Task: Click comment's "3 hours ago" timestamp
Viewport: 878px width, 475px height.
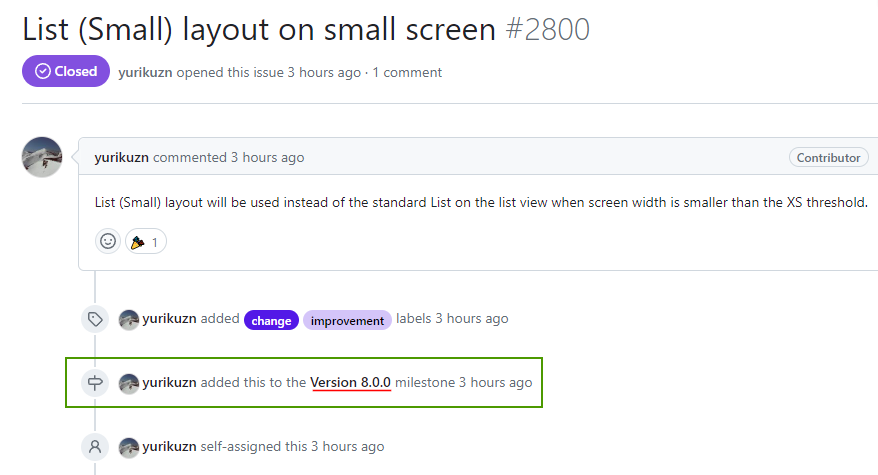Action: click(x=267, y=157)
